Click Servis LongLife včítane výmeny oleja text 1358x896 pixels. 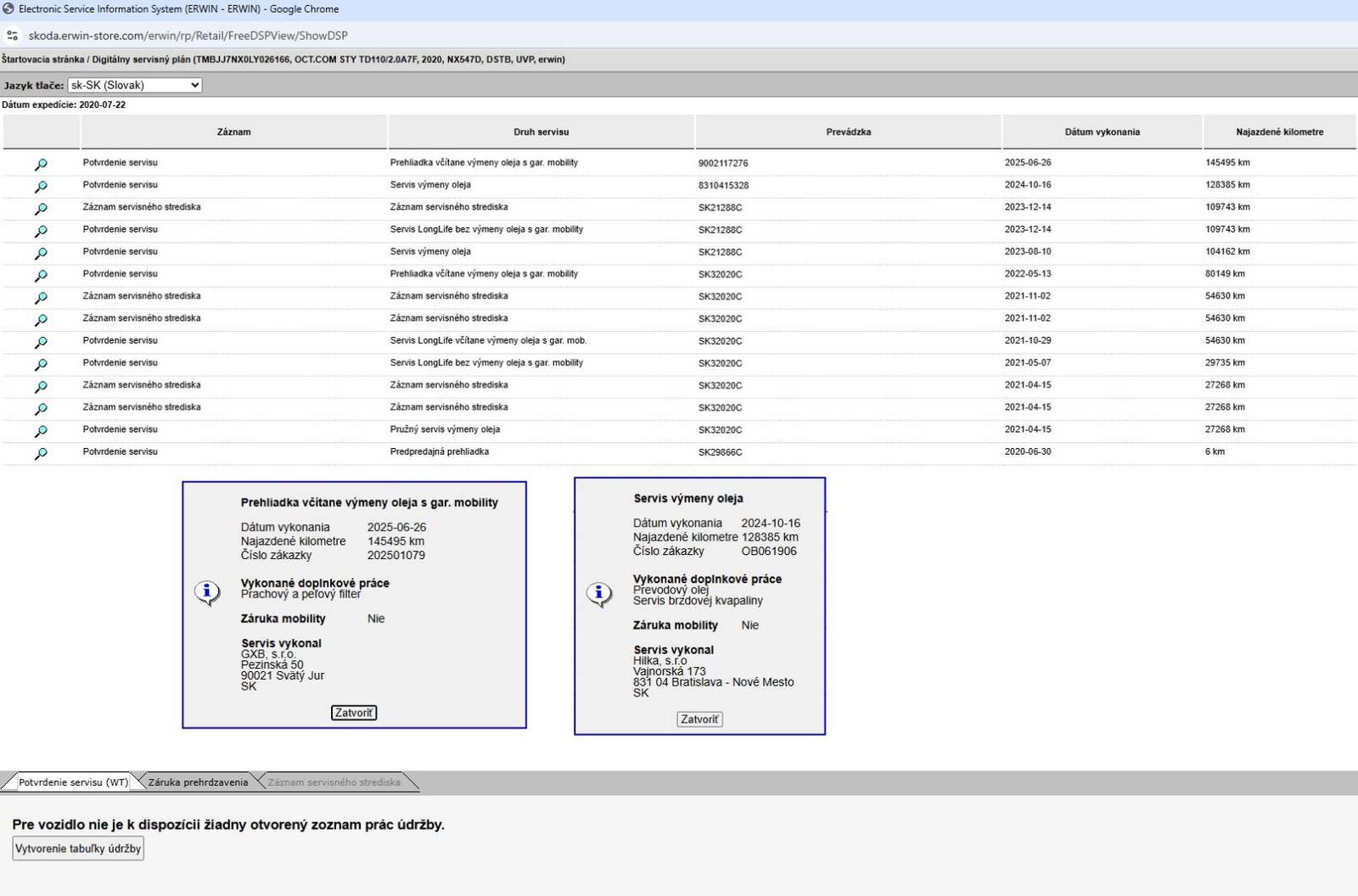coord(488,340)
